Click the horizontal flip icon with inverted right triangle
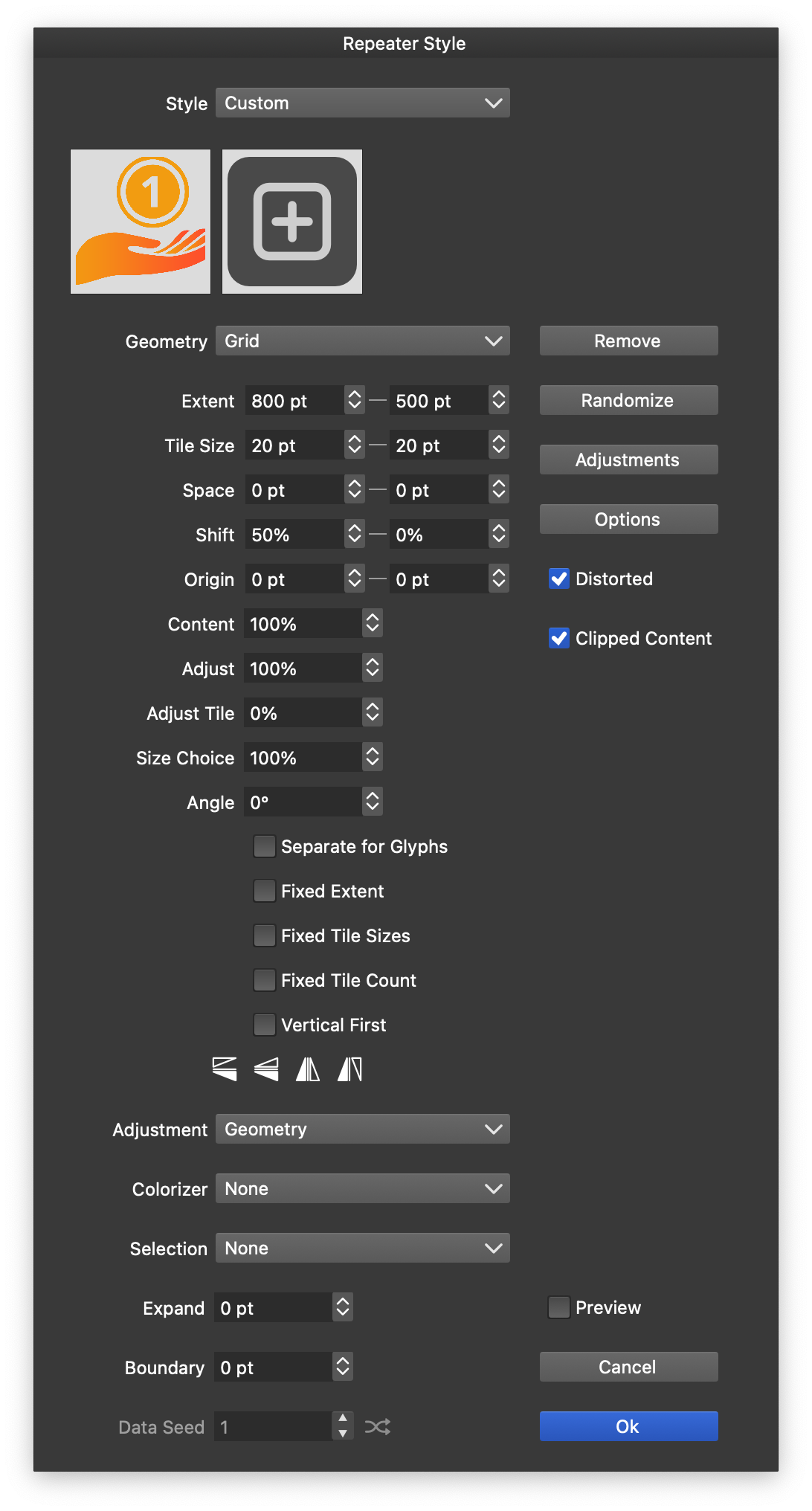The width and height of the screenshot is (812, 1511). tap(349, 1069)
